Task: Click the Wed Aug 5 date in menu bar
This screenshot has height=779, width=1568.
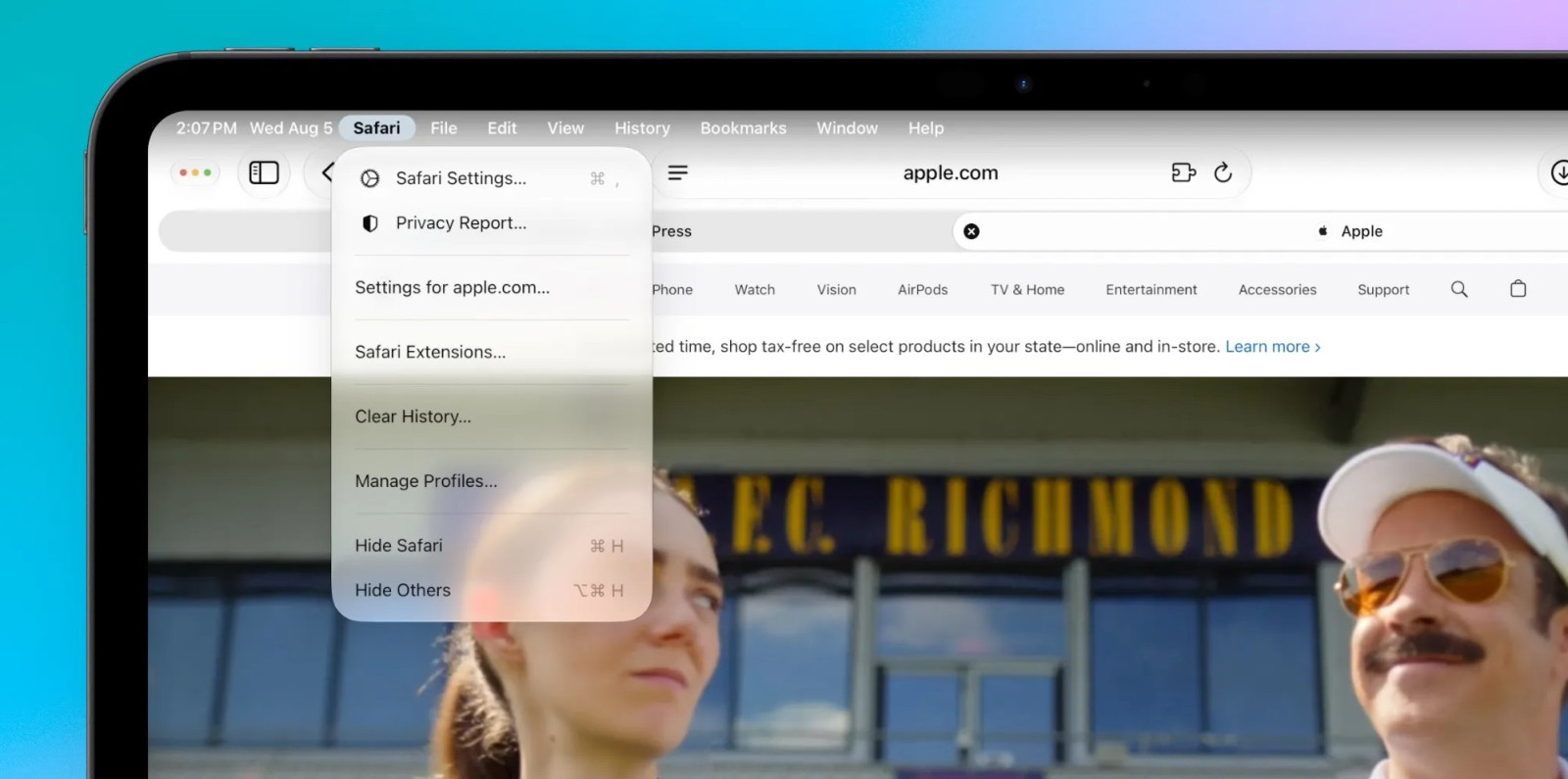Action: [x=291, y=128]
